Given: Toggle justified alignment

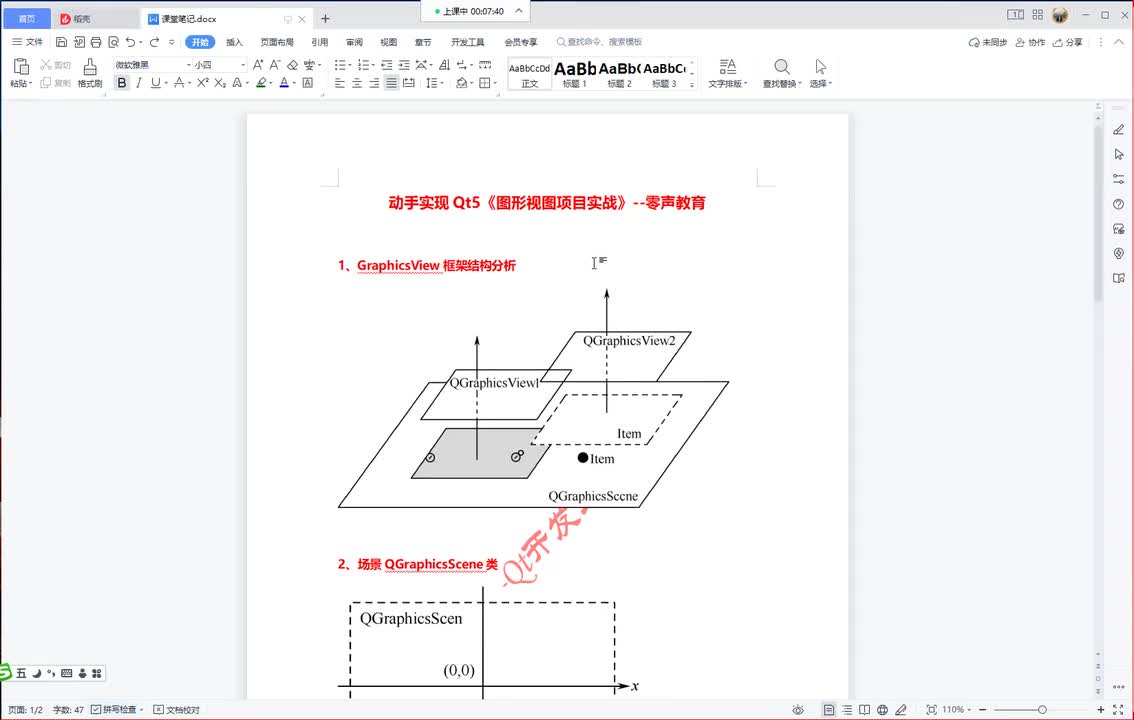Looking at the screenshot, I should (x=391, y=83).
